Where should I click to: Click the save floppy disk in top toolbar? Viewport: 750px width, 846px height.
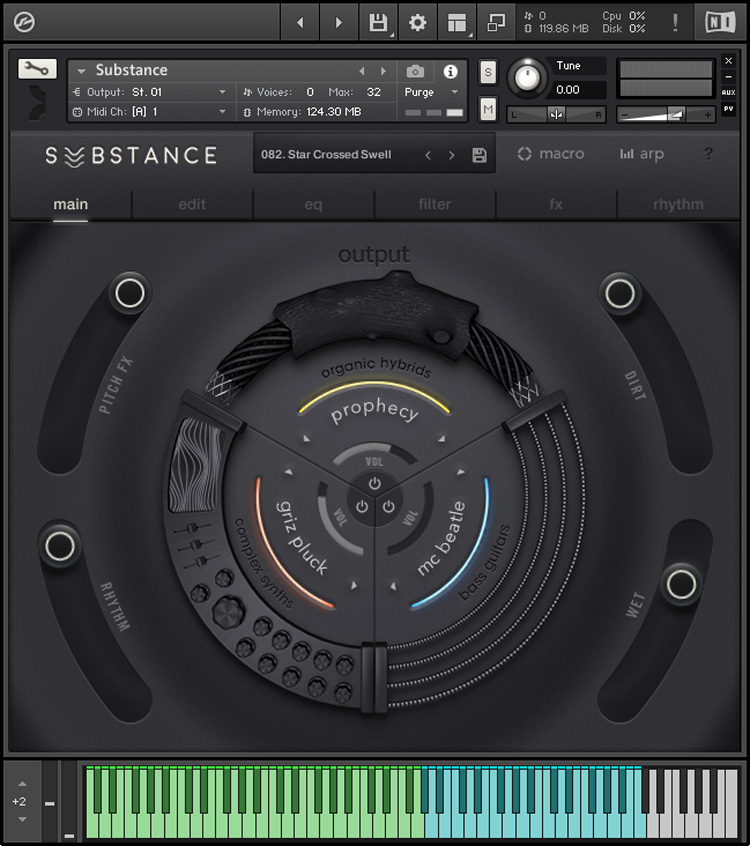tap(378, 22)
